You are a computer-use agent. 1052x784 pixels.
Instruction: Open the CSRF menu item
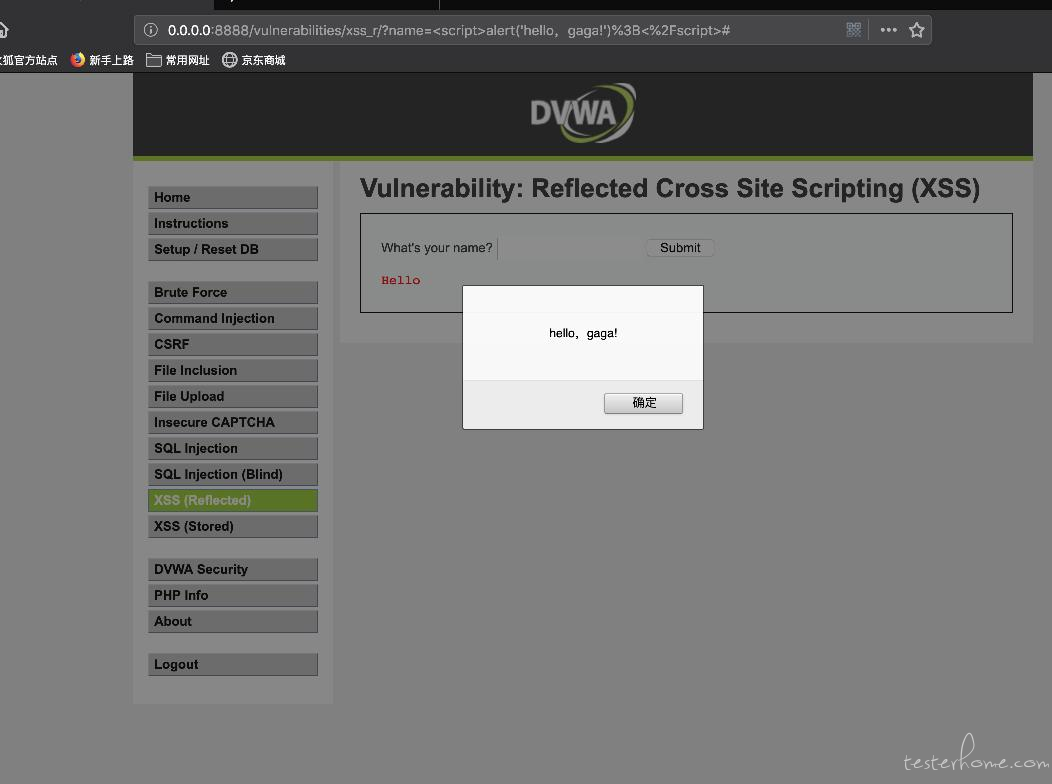tap(233, 344)
